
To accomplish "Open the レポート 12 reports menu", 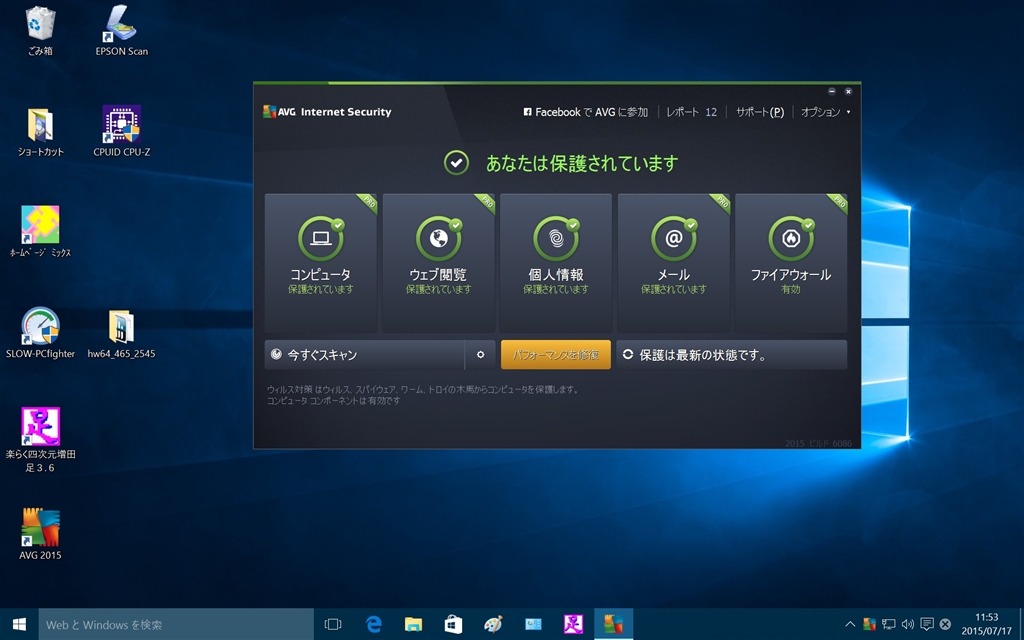I will (692, 112).
